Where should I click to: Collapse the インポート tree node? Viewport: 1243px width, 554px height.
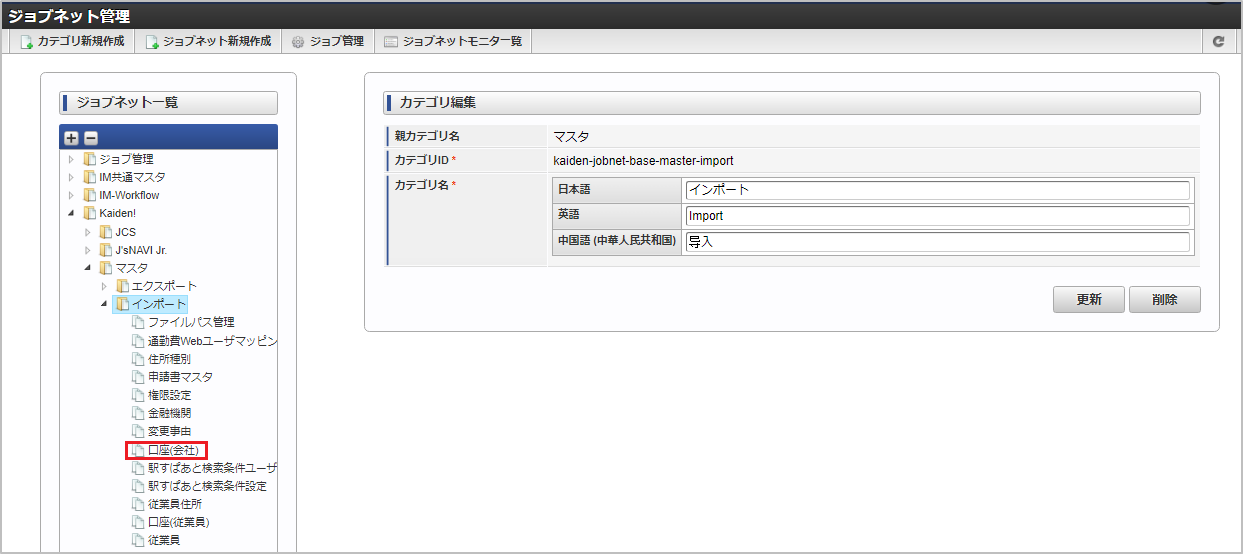[x=104, y=304]
